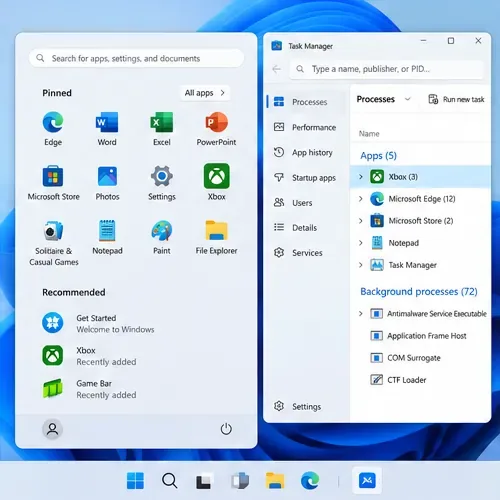The height and width of the screenshot is (500, 500).
Task: Launch Word from the Start menu
Action: 107,129
